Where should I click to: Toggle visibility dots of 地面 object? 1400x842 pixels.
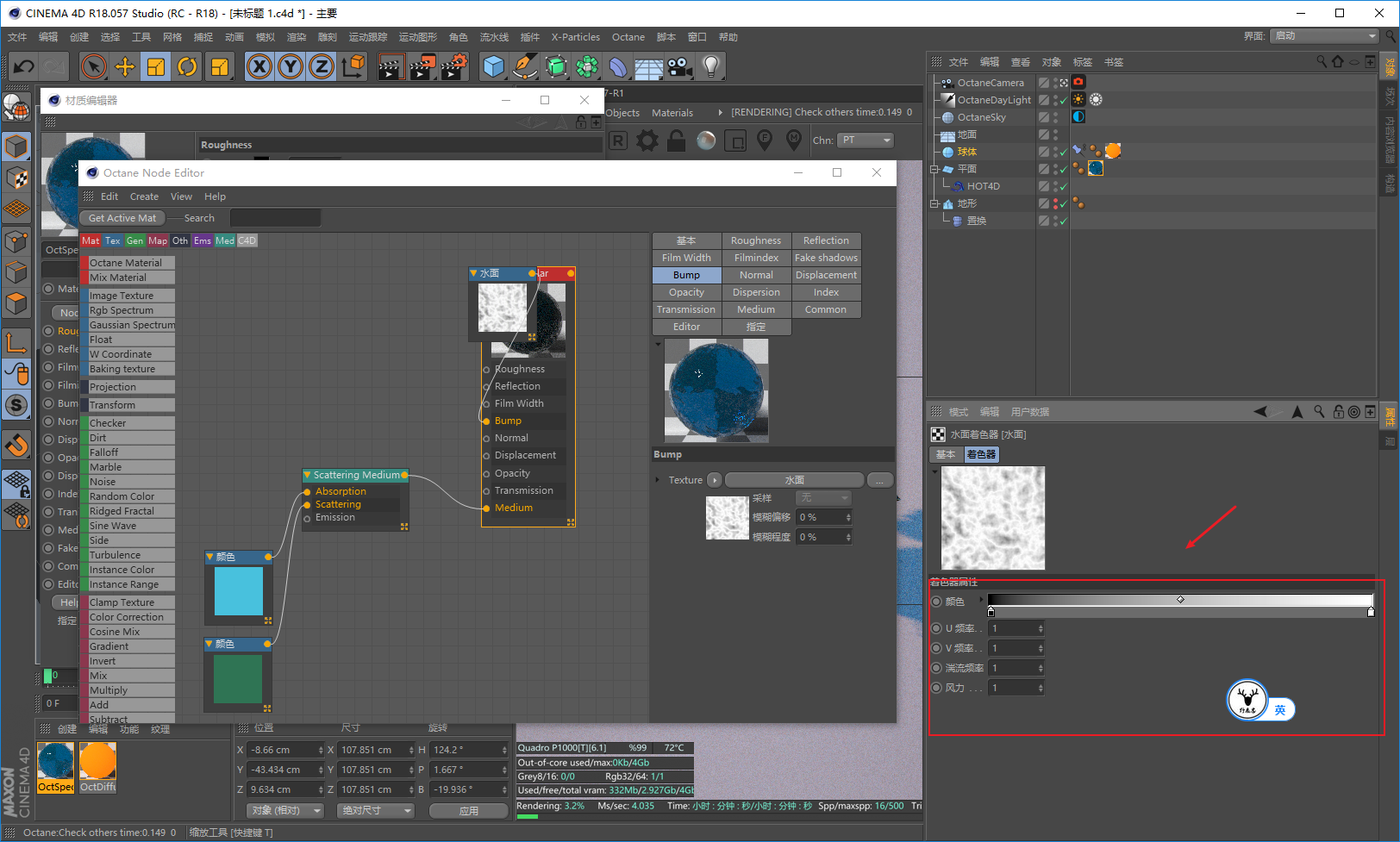point(1056,134)
